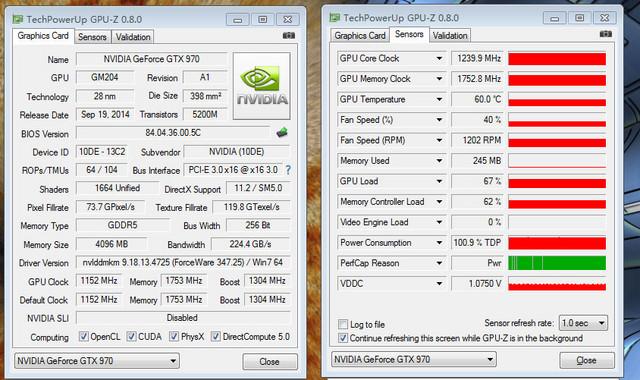The image size is (640, 380).
Task: Open the Fan Speed (RPM) sensor dropdown
Action: tap(439, 140)
